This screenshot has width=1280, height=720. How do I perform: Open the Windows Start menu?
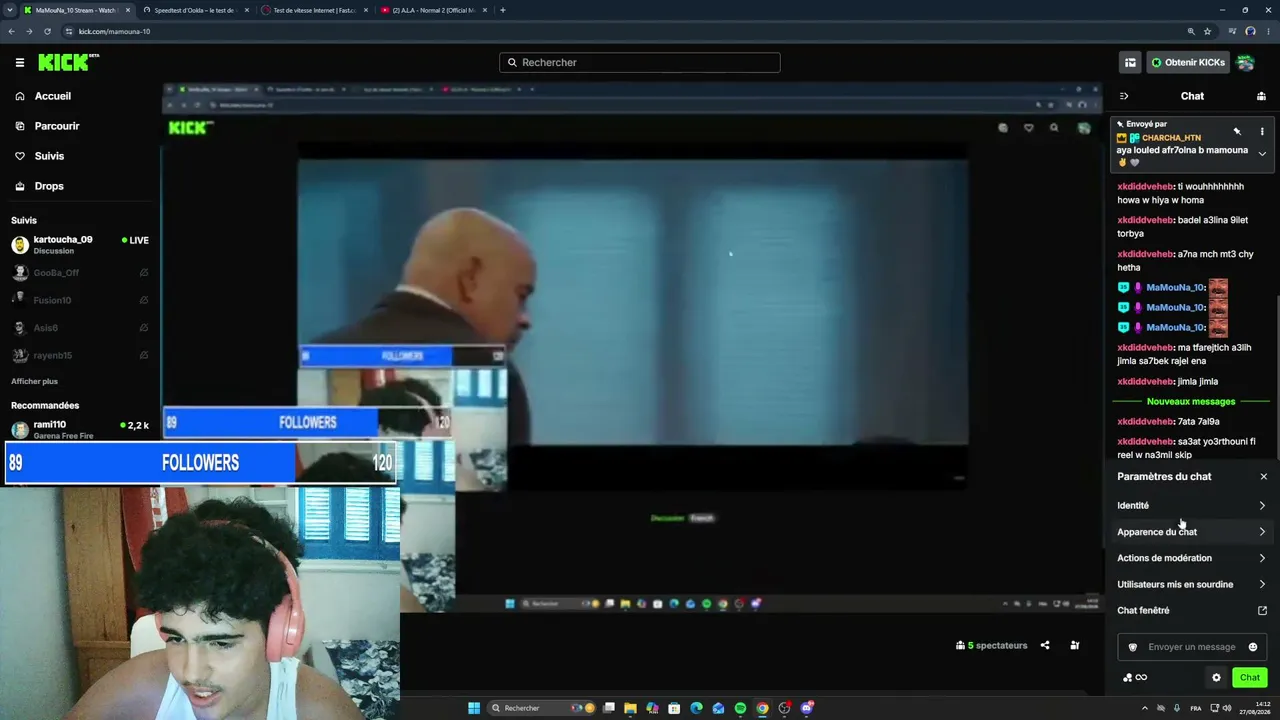coord(474,708)
